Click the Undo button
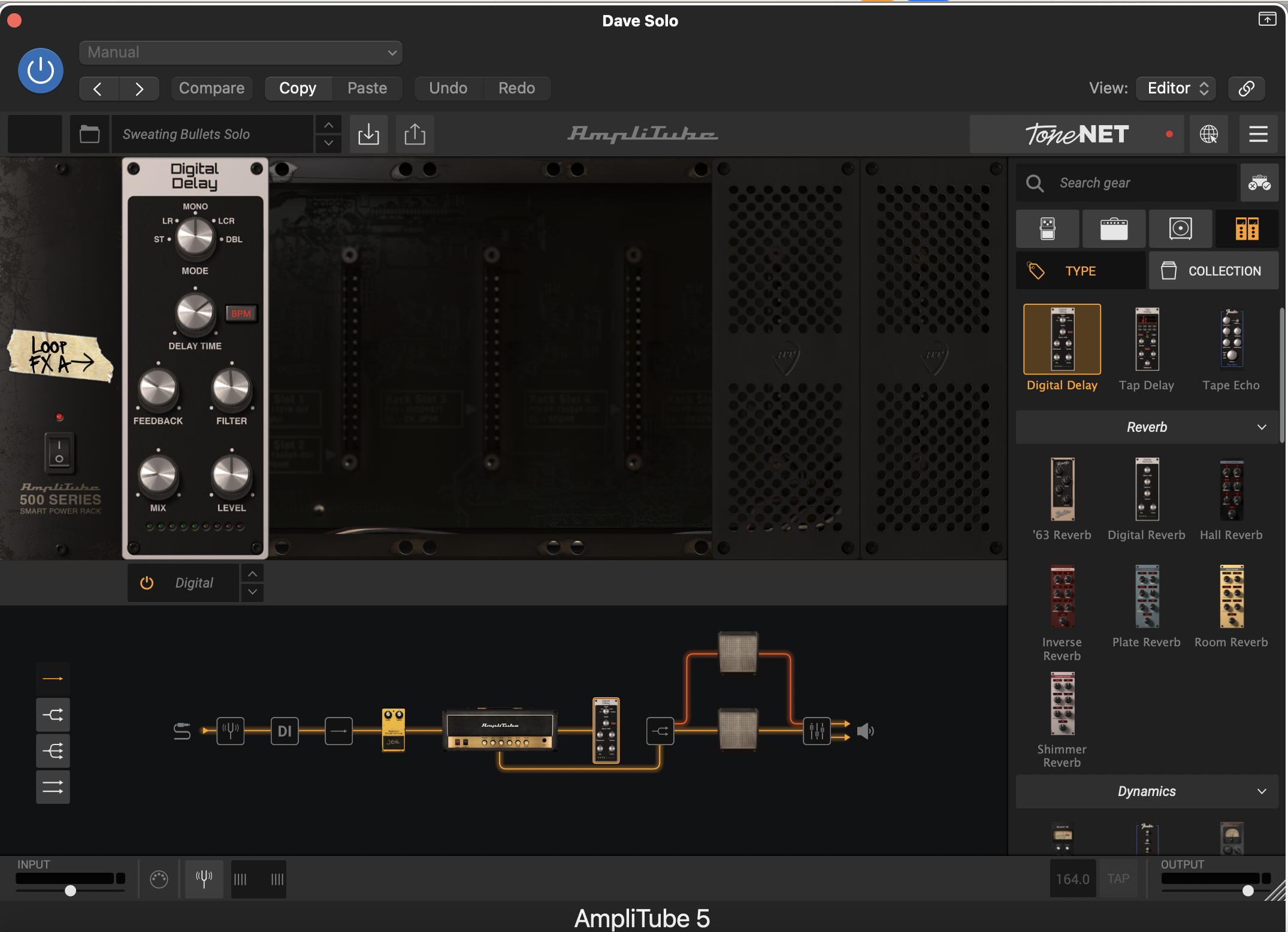The width and height of the screenshot is (1288, 932). click(448, 89)
